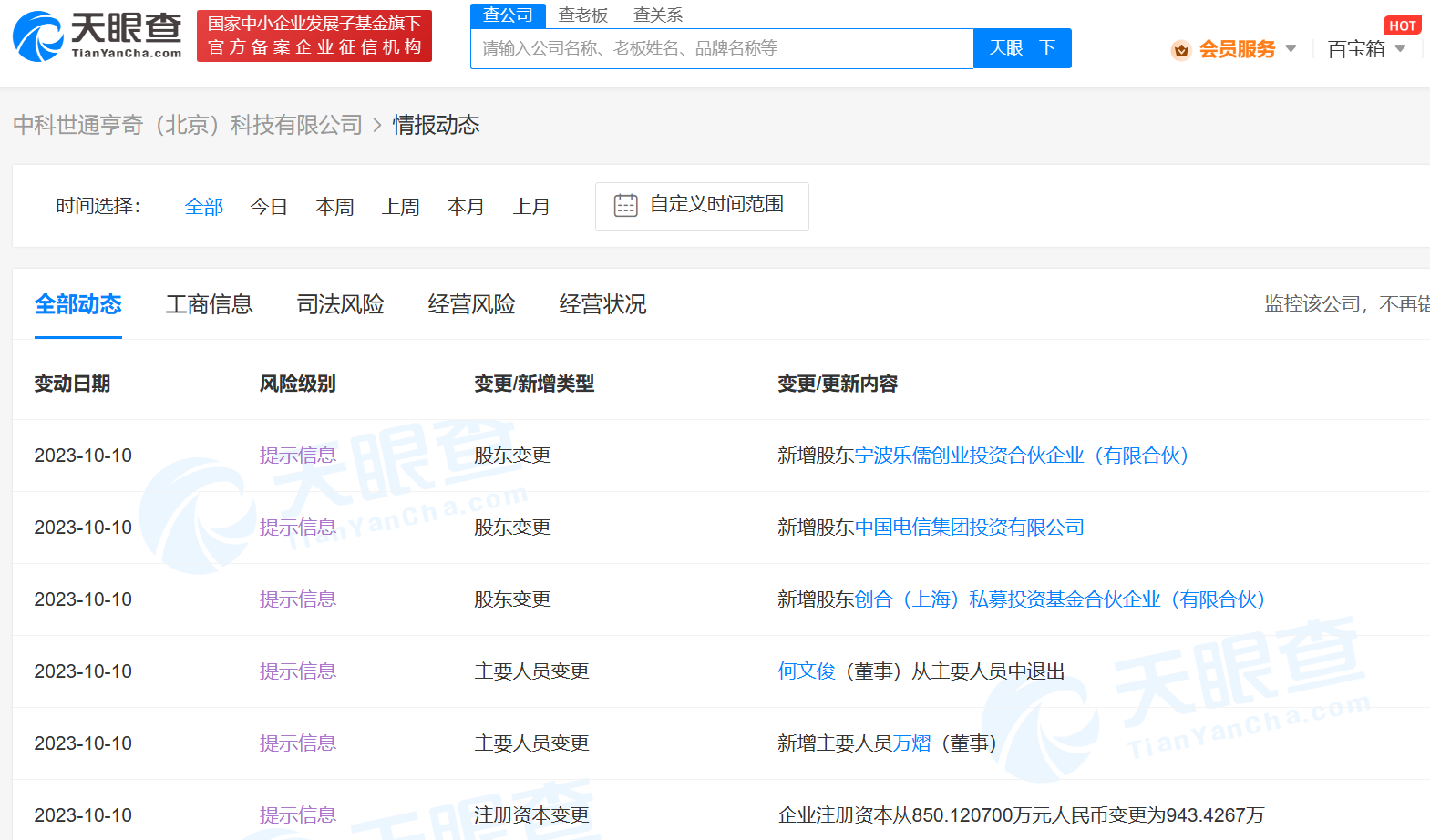Switch to the 司法风险 tab
This screenshot has height=840, width=1430.
click(340, 304)
